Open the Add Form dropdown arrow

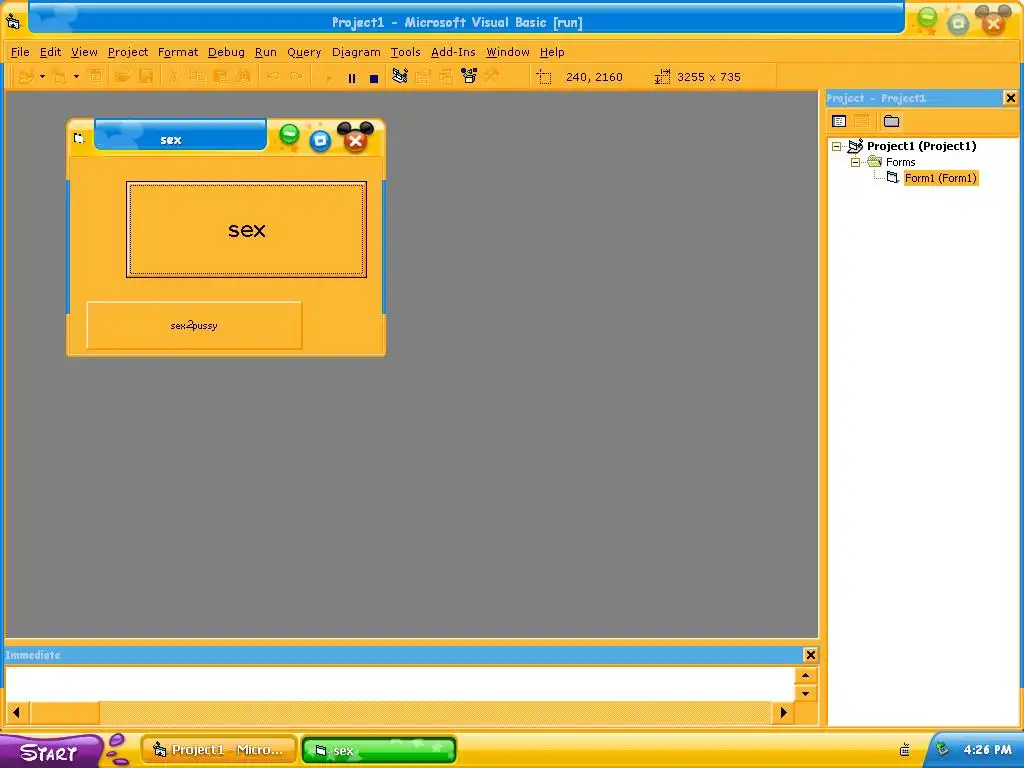click(x=76, y=76)
